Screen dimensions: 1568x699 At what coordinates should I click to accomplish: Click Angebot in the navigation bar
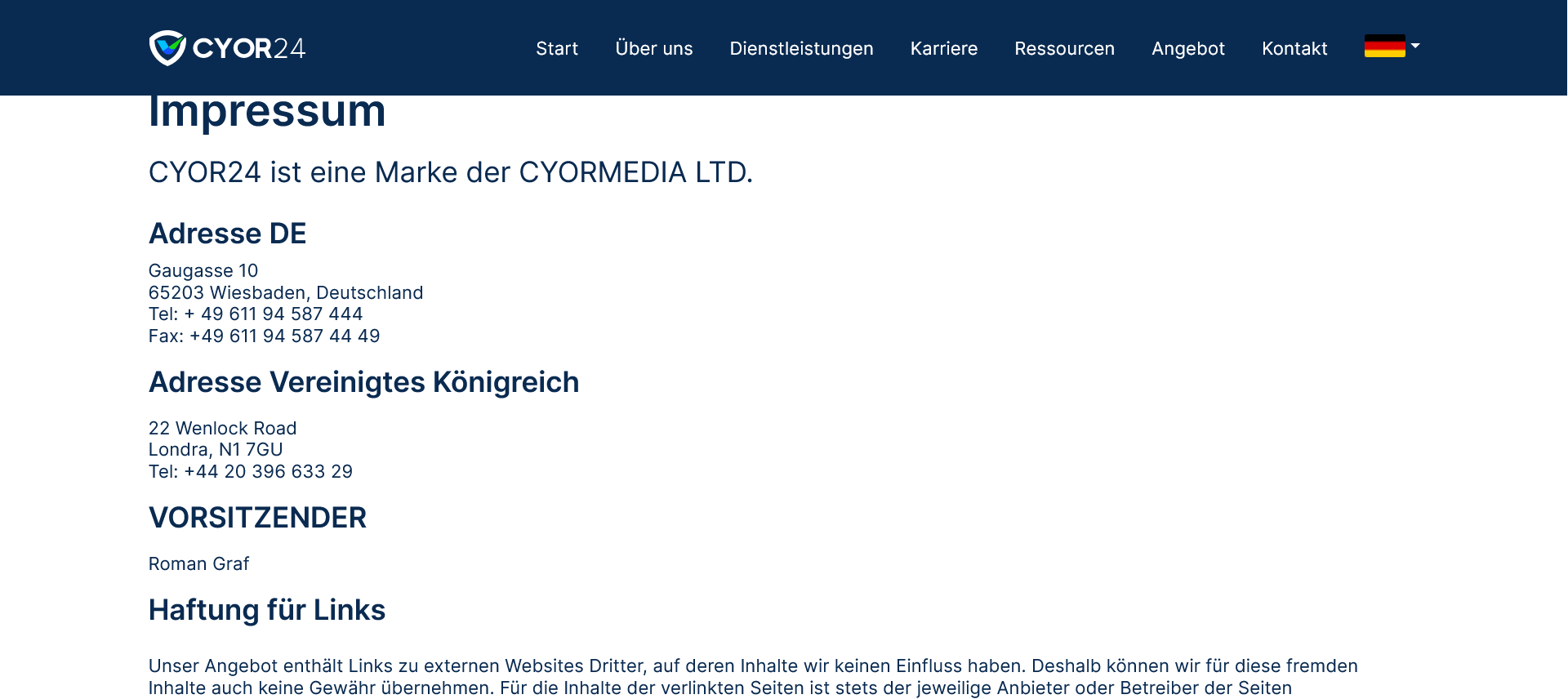click(1187, 49)
